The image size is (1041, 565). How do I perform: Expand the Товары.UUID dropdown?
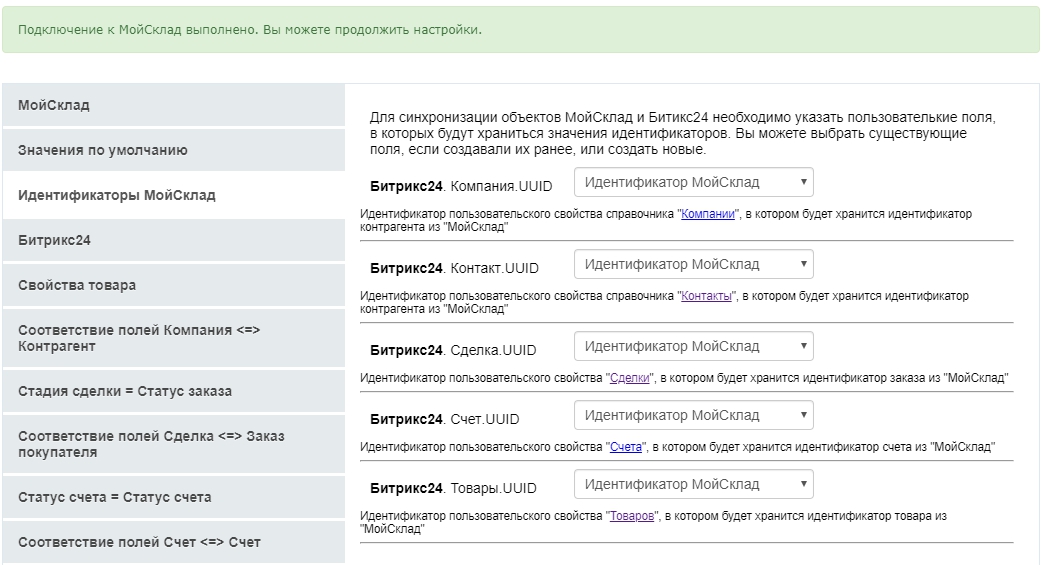pos(693,485)
